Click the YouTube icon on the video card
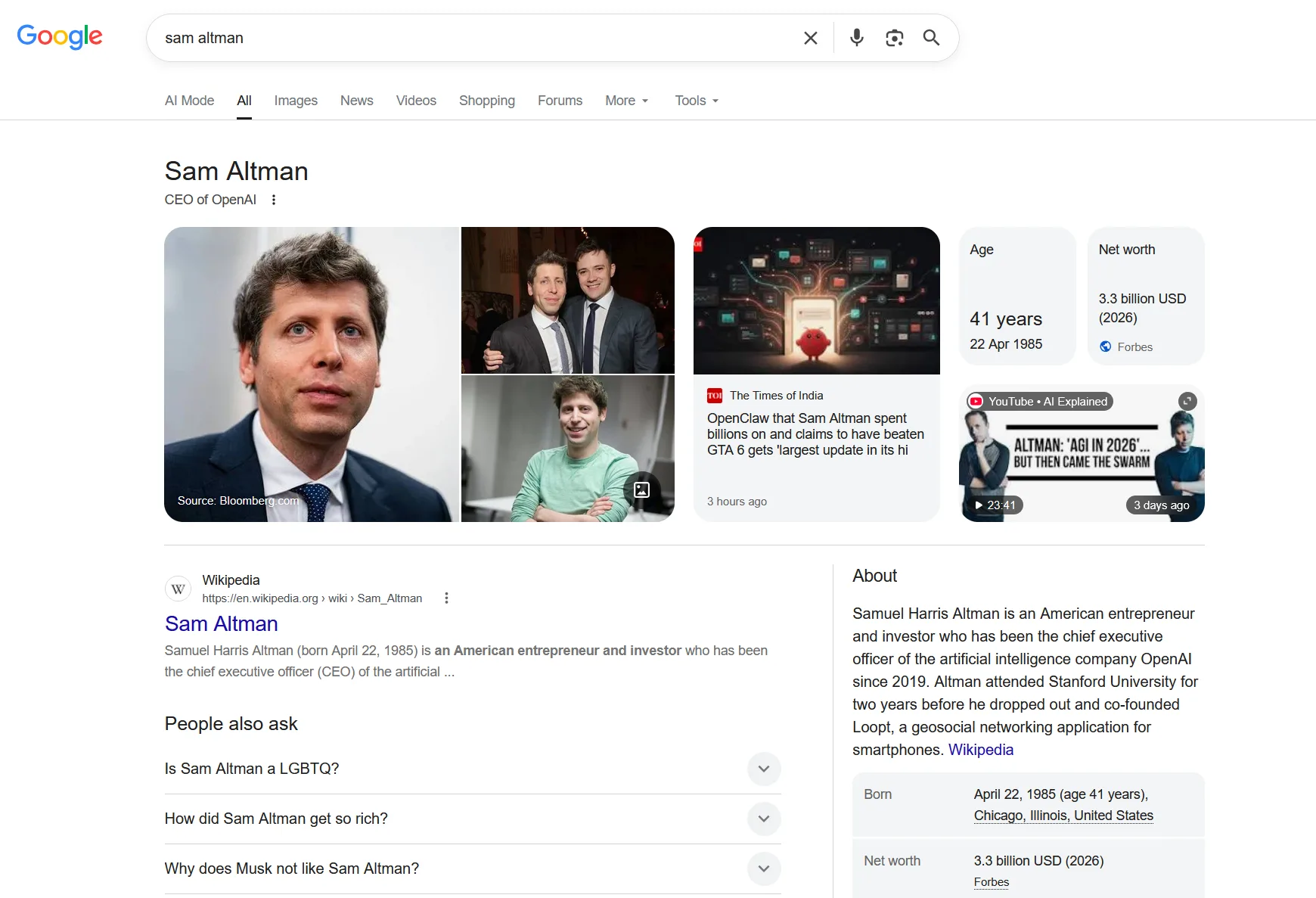Viewport: 1316px width, 898px height. tap(976, 402)
